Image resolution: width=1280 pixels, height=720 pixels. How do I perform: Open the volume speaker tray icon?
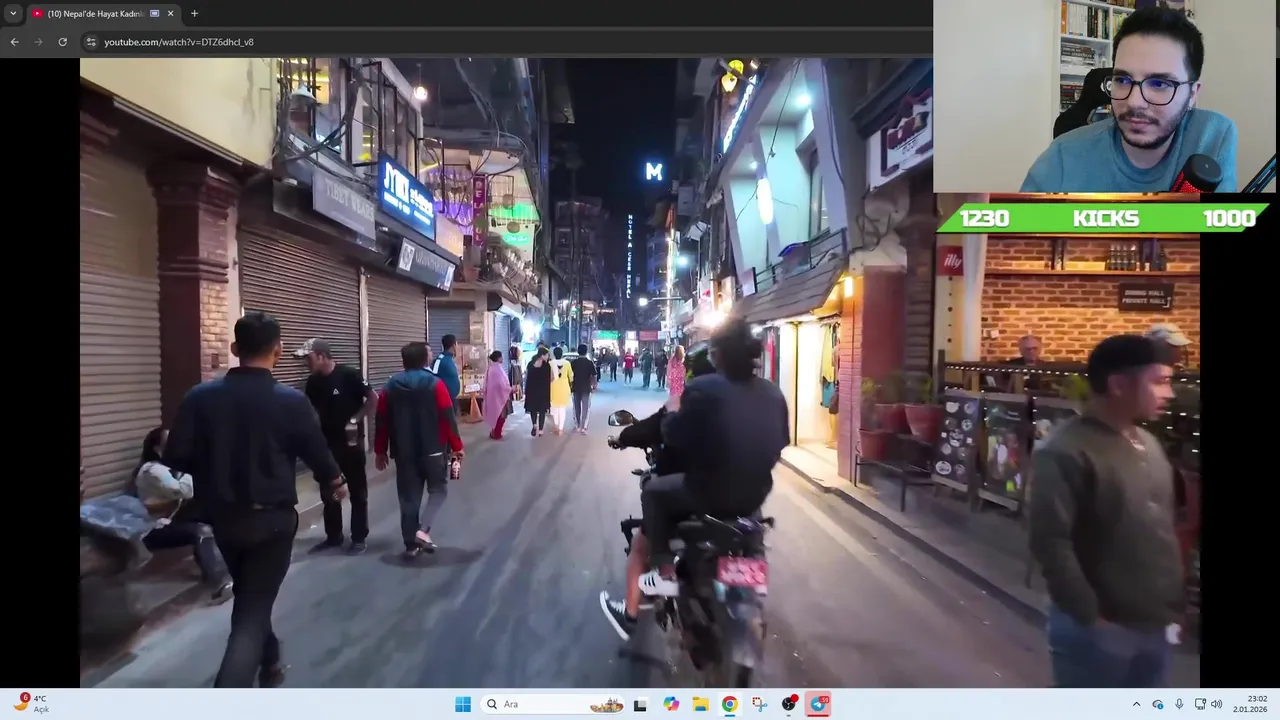[1217, 704]
